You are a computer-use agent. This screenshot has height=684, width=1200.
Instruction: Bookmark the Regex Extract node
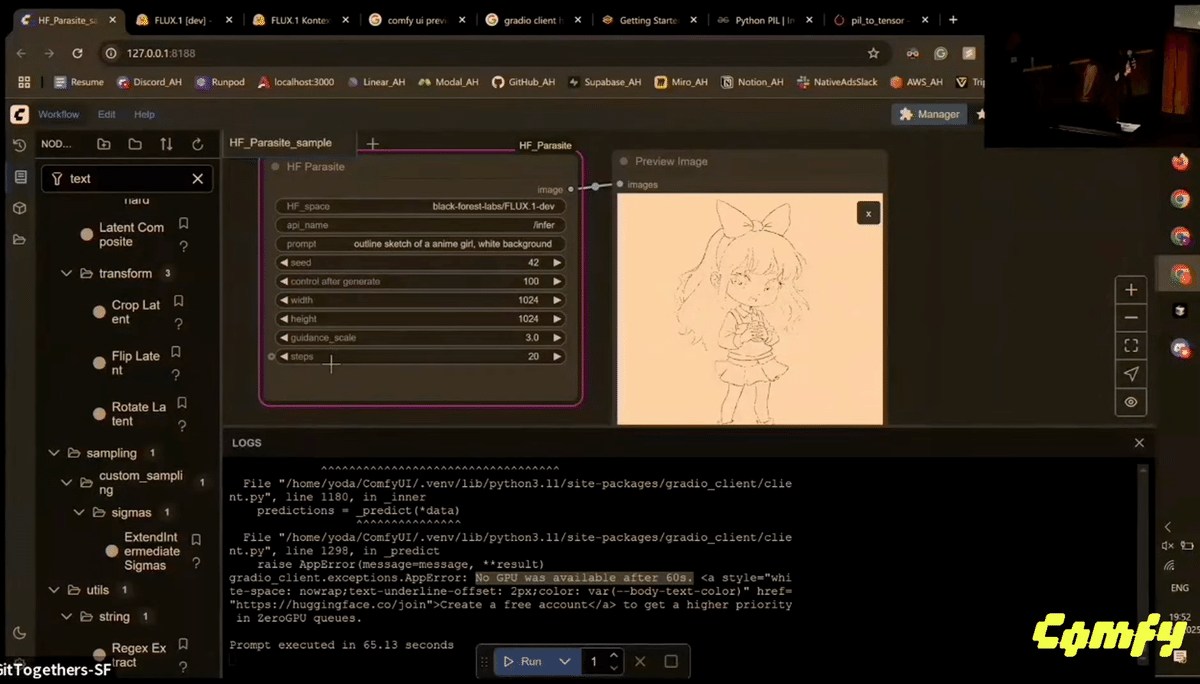tap(184, 644)
